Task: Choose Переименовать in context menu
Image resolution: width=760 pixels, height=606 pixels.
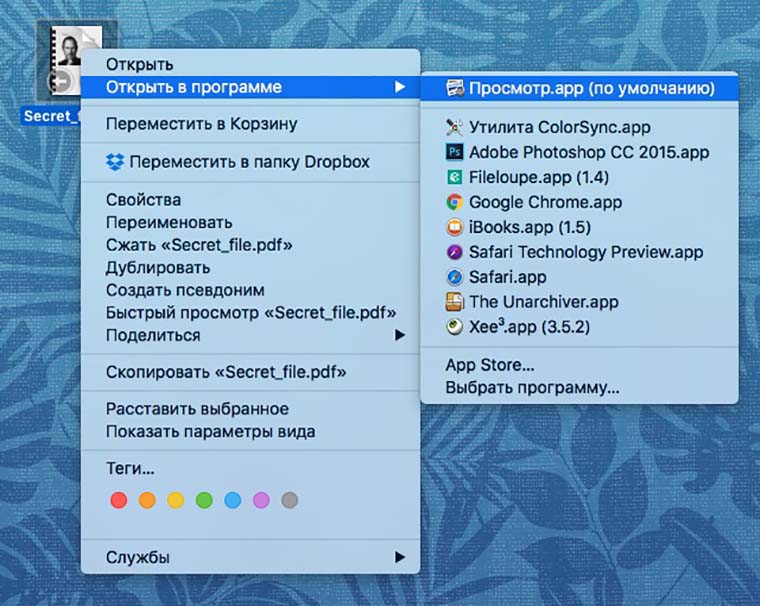Action: tap(251, 223)
